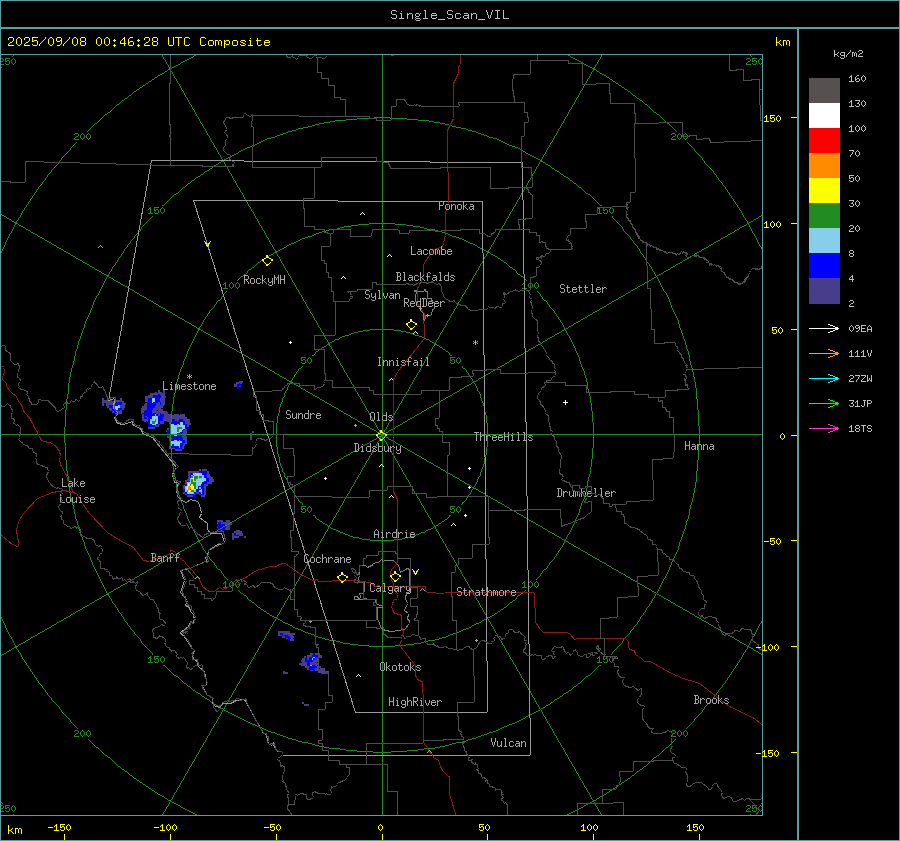This screenshot has height=841, width=900.
Task: Click the Single_Scan_VIL title
Action: tap(449, 15)
